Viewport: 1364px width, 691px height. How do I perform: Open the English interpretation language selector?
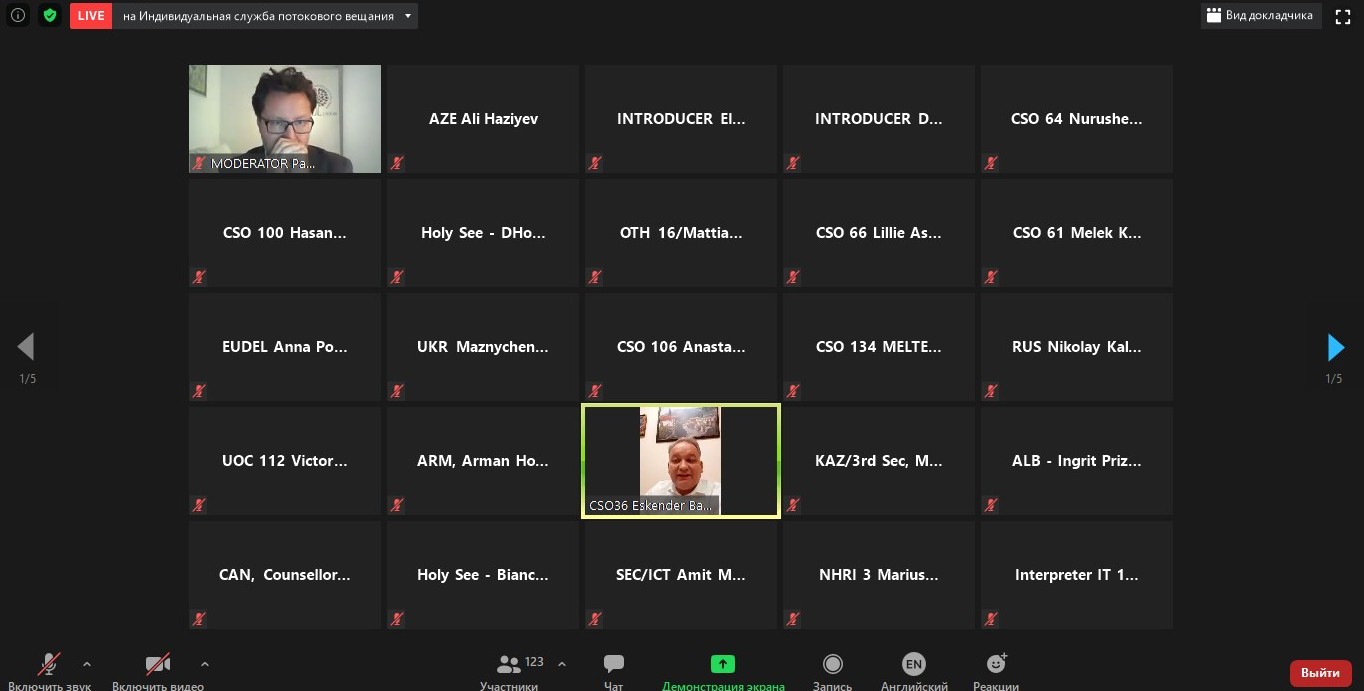(913, 669)
